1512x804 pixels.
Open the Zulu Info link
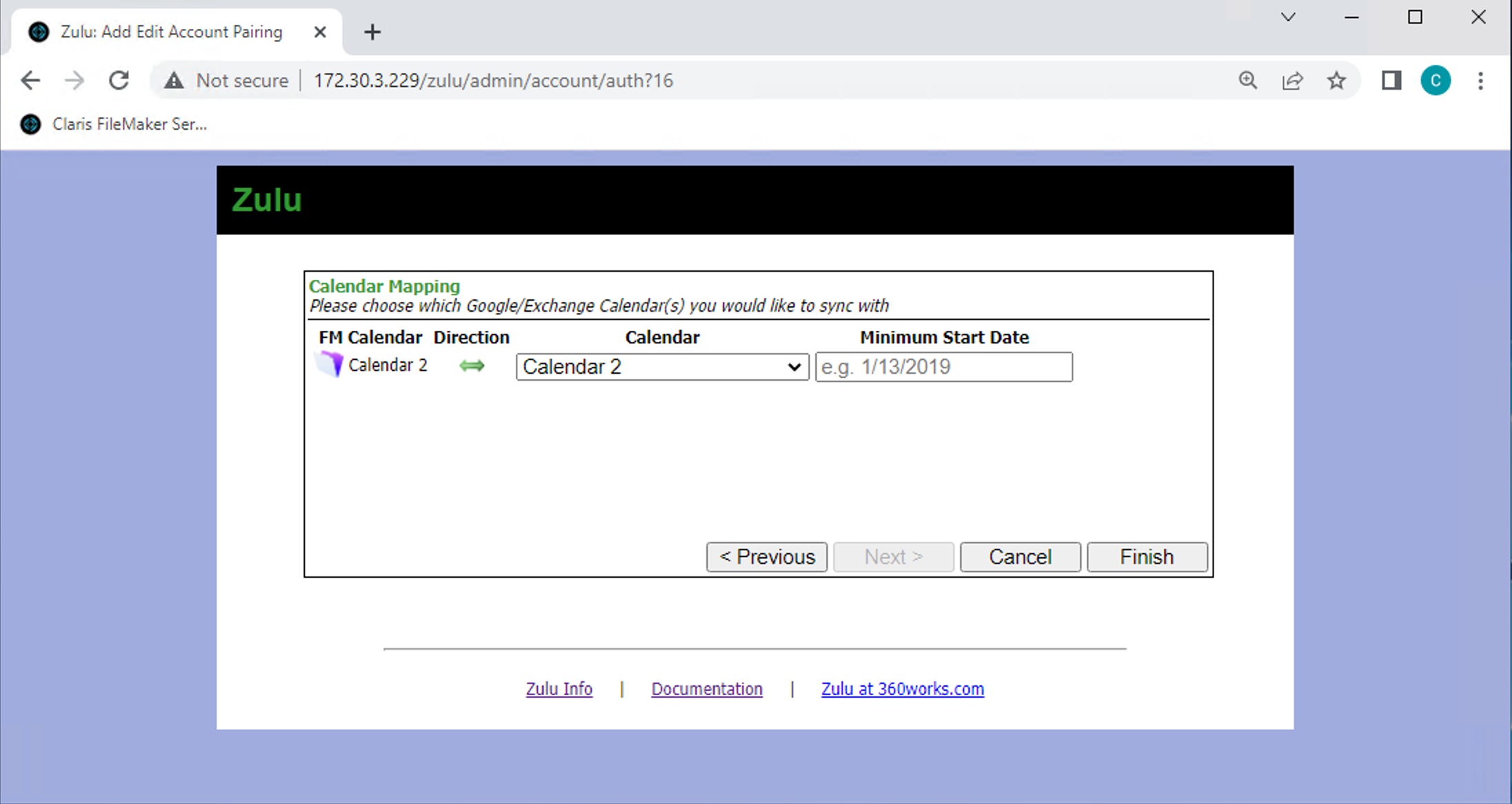(559, 689)
